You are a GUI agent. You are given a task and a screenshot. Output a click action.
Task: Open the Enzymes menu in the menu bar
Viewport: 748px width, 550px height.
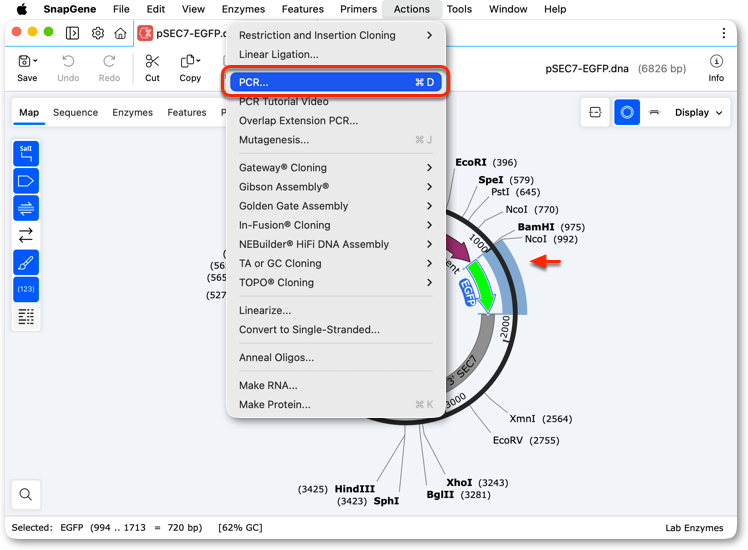(x=243, y=9)
